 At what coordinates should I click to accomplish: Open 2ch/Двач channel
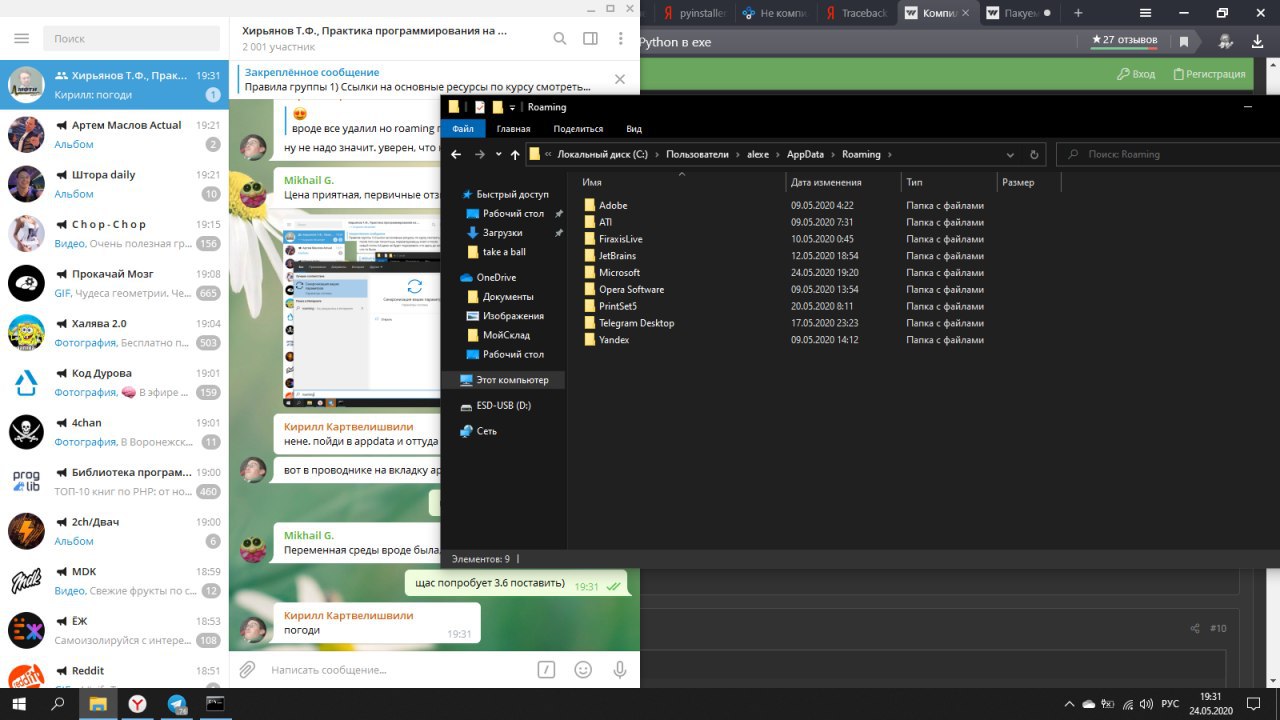click(x=114, y=531)
